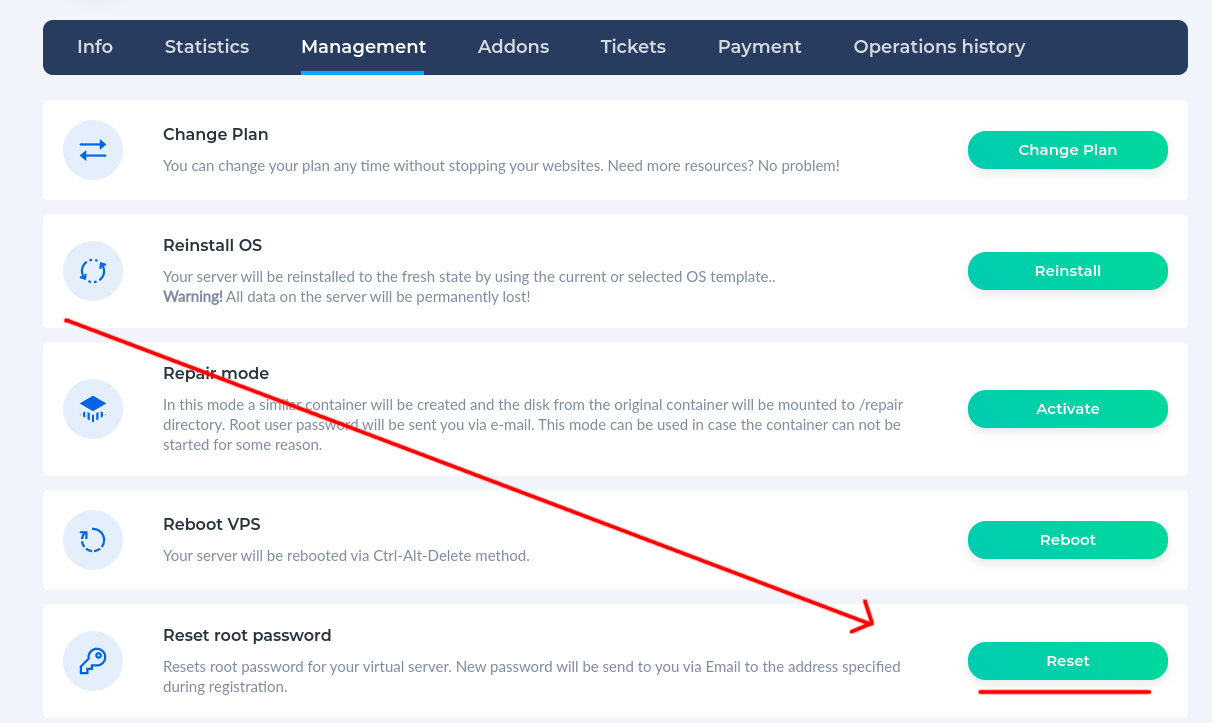Click the Reboot VPS circular arrow icon

point(93,540)
